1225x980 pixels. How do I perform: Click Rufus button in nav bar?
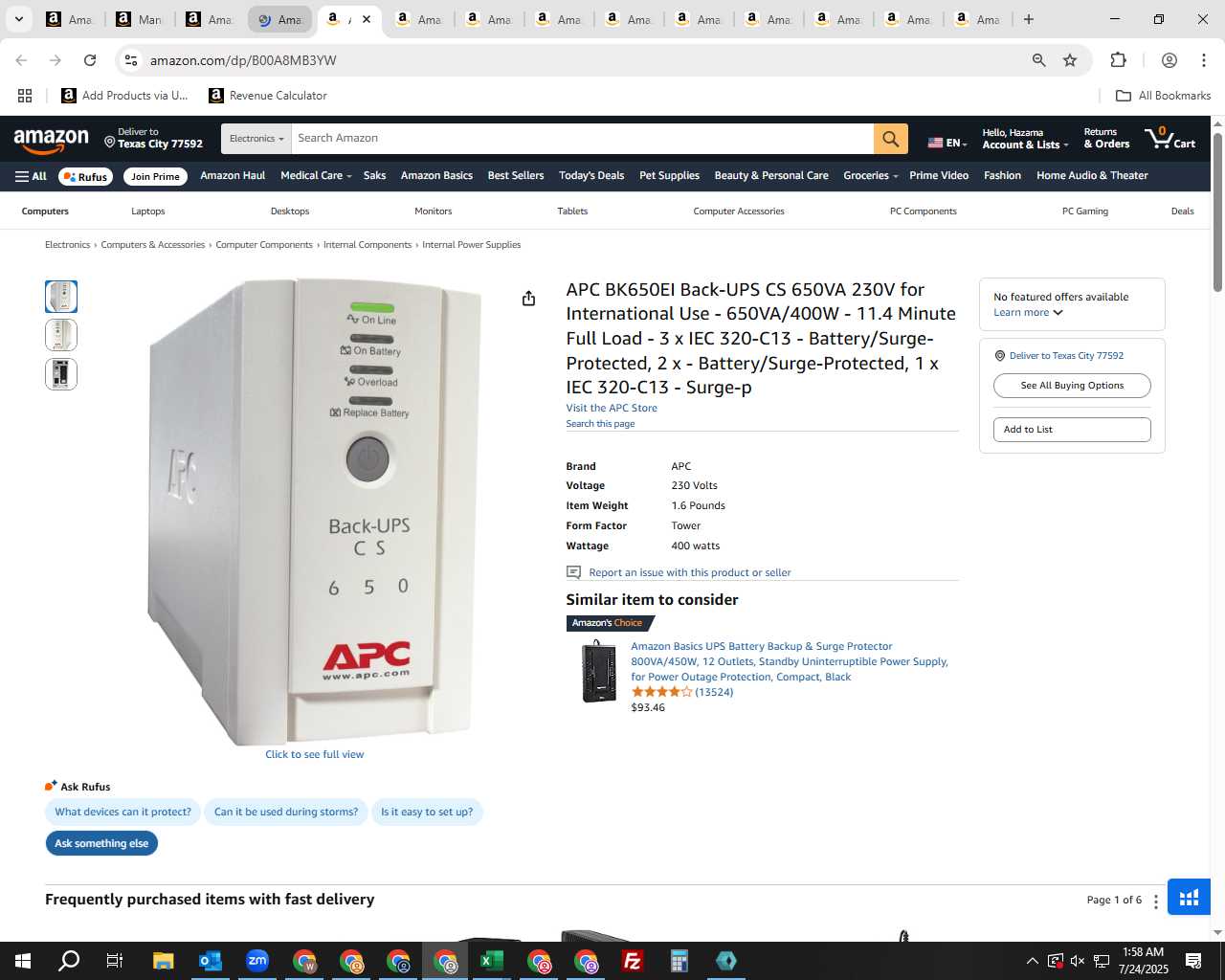(86, 176)
